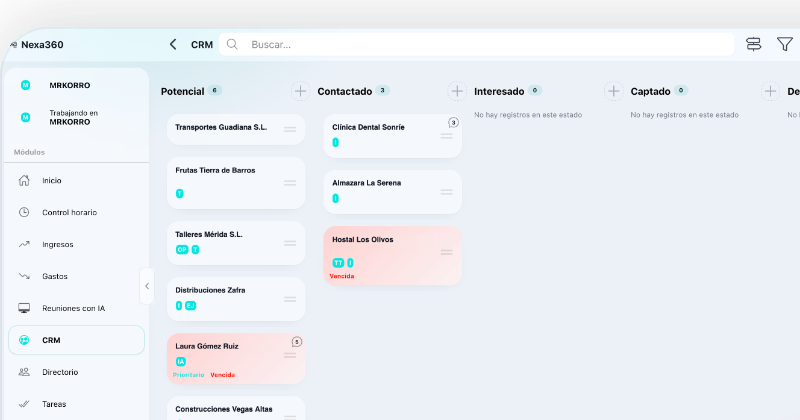Click drag handle on Laura Gómez Ruiz card

coord(290,355)
